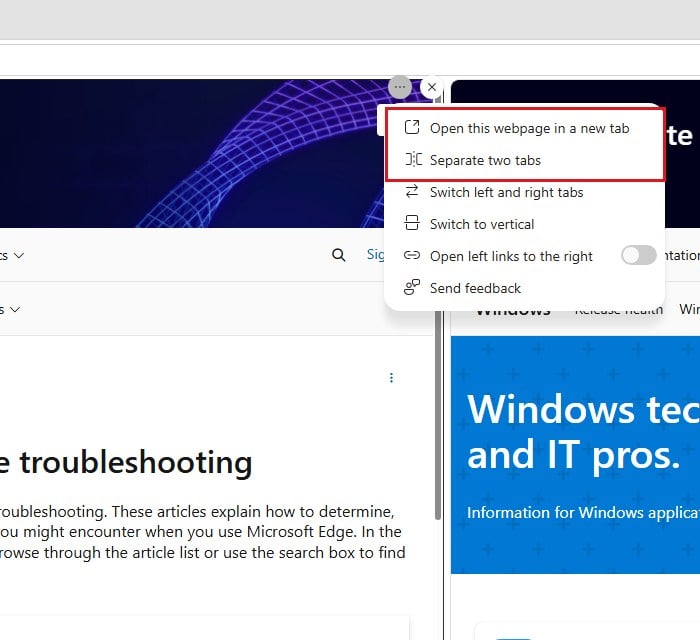Click the left pane vertical scrollbar
Image resolution: width=700 pixels, height=640 pixels.
[438, 308]
